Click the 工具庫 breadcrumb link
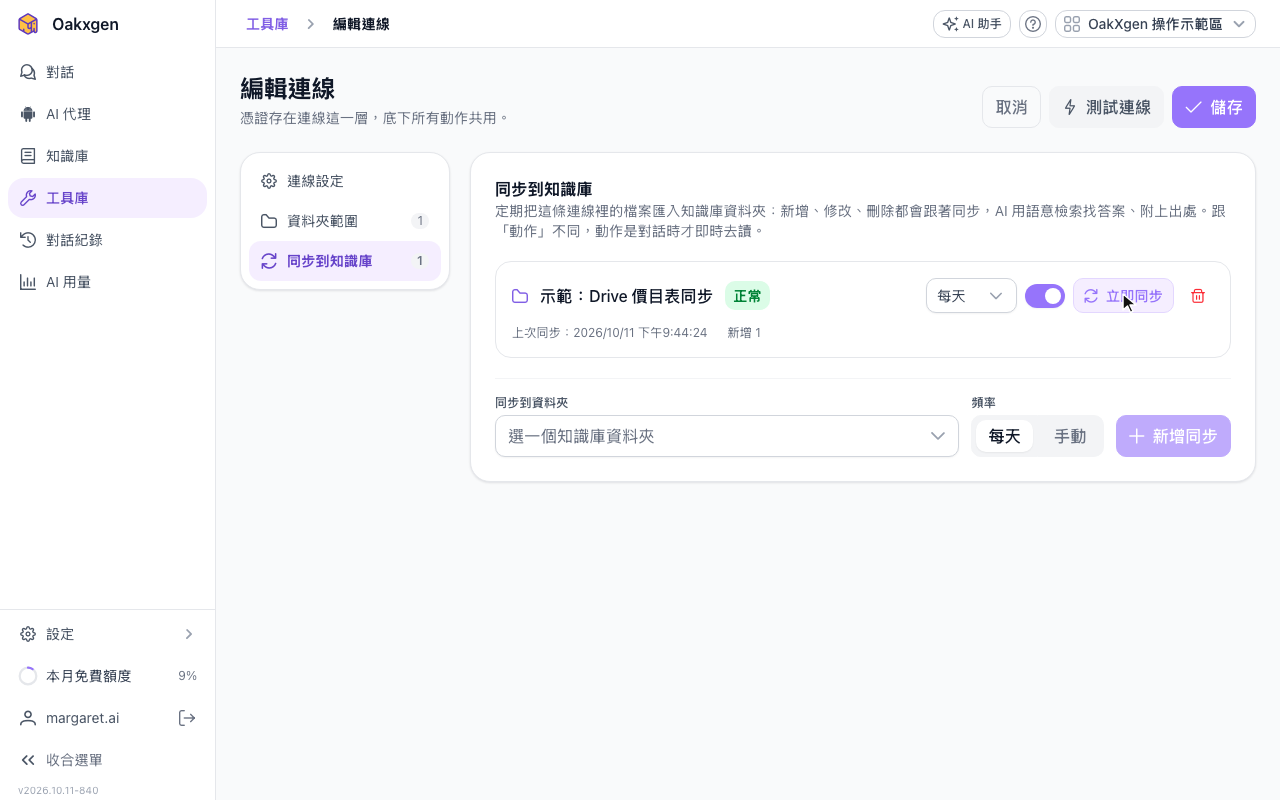This screenshot has height=800, width=1280. tap(267, 24)
